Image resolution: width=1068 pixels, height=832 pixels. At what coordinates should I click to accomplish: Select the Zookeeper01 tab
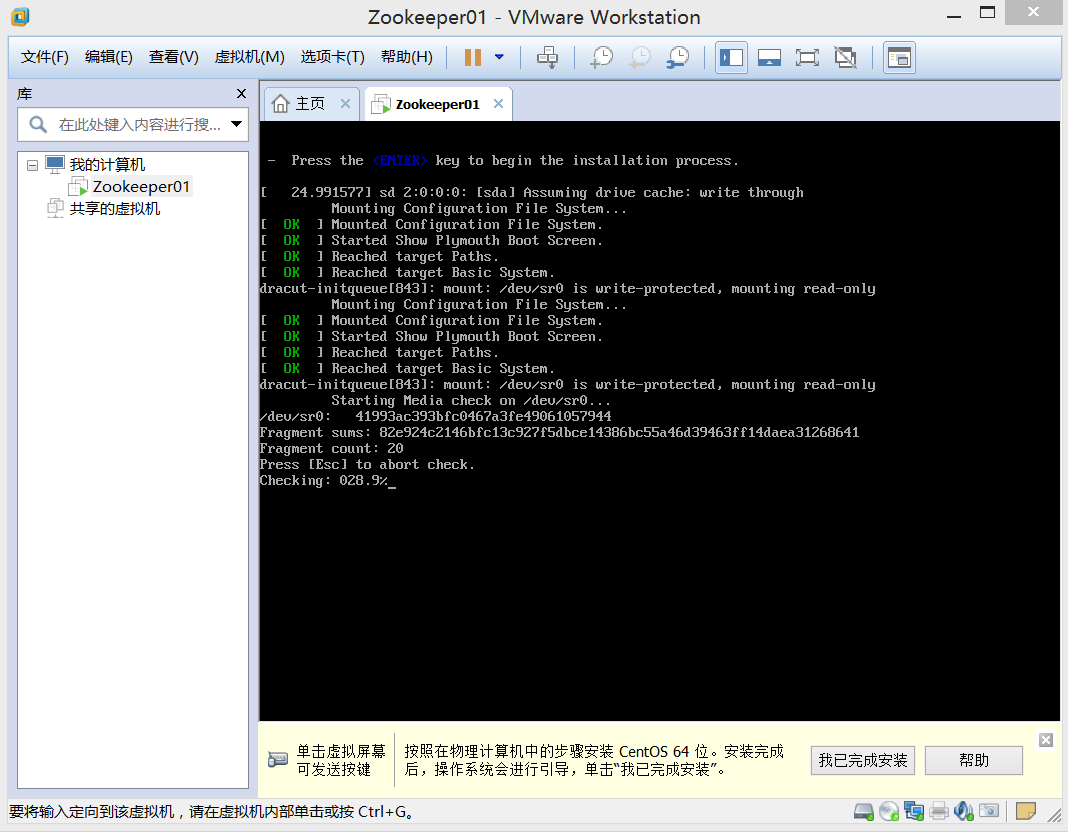click(437, 104)
